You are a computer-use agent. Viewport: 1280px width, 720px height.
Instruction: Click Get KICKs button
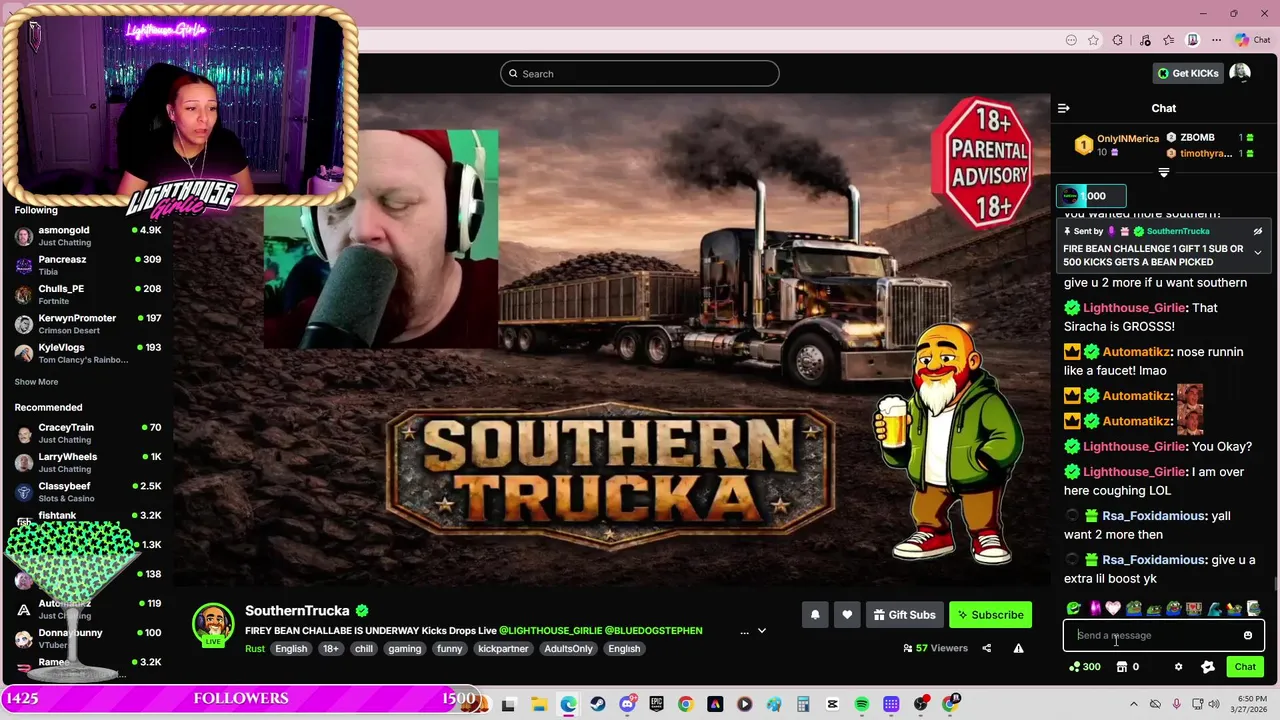pos(1188,73)
